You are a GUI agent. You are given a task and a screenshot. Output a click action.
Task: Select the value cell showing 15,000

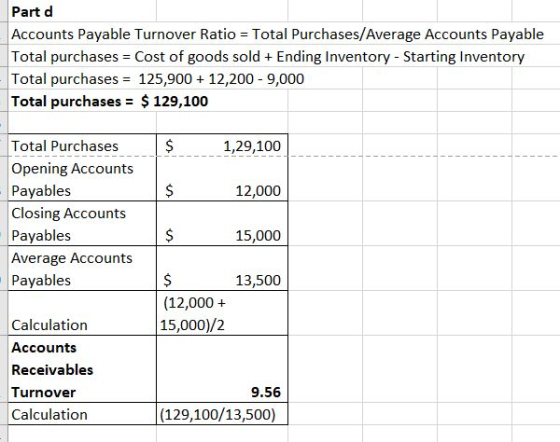(222, 224)
